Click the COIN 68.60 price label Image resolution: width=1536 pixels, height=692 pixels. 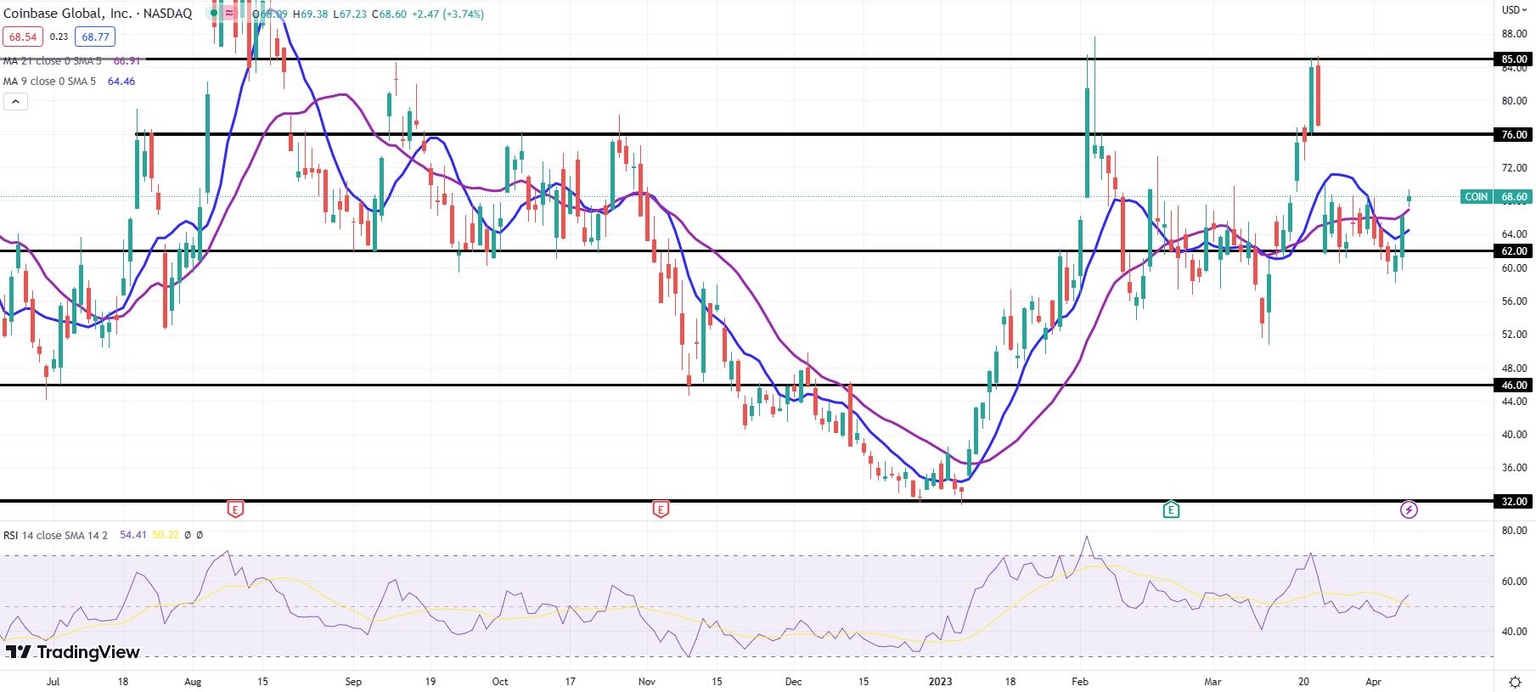click(1496, 197)
